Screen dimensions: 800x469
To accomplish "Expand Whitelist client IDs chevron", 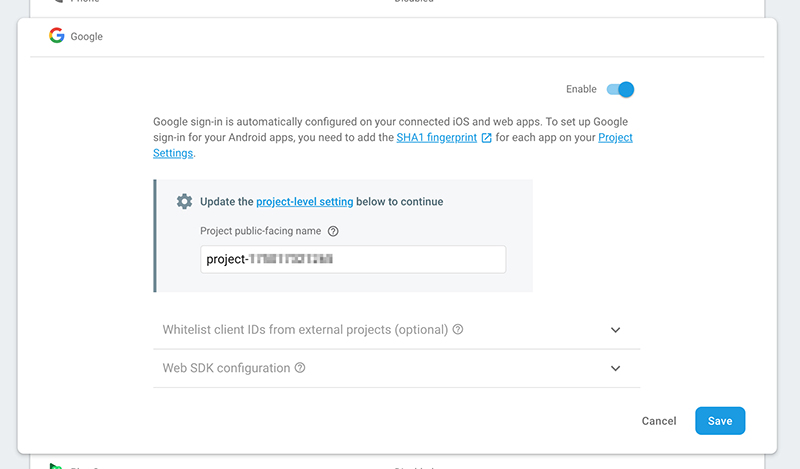I will 616,330.
